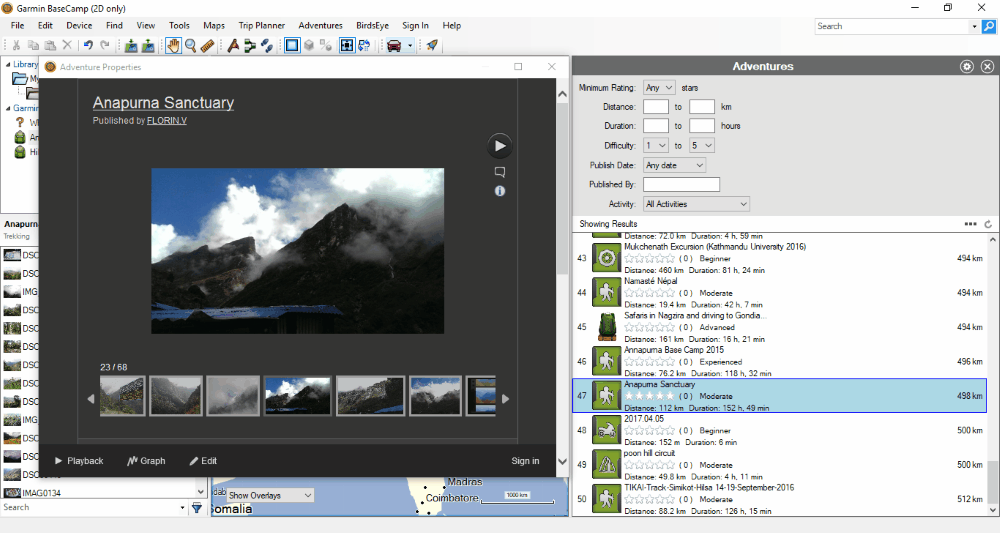The height and width of the screenshot is (533, 1000).
Task: Click the Delete X toolbar icon
Action: point(67,45)
